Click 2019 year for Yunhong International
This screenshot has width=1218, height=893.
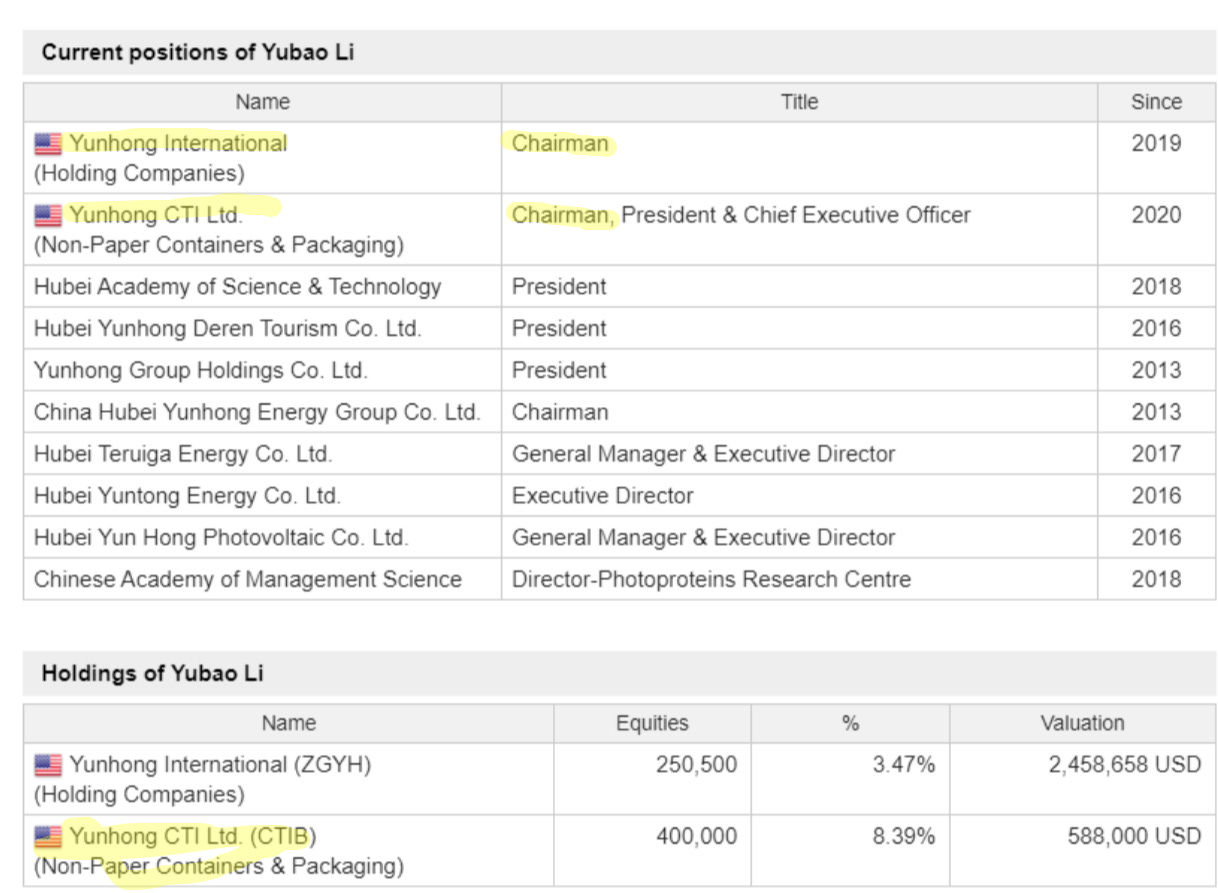click(x=1156, y=144)
